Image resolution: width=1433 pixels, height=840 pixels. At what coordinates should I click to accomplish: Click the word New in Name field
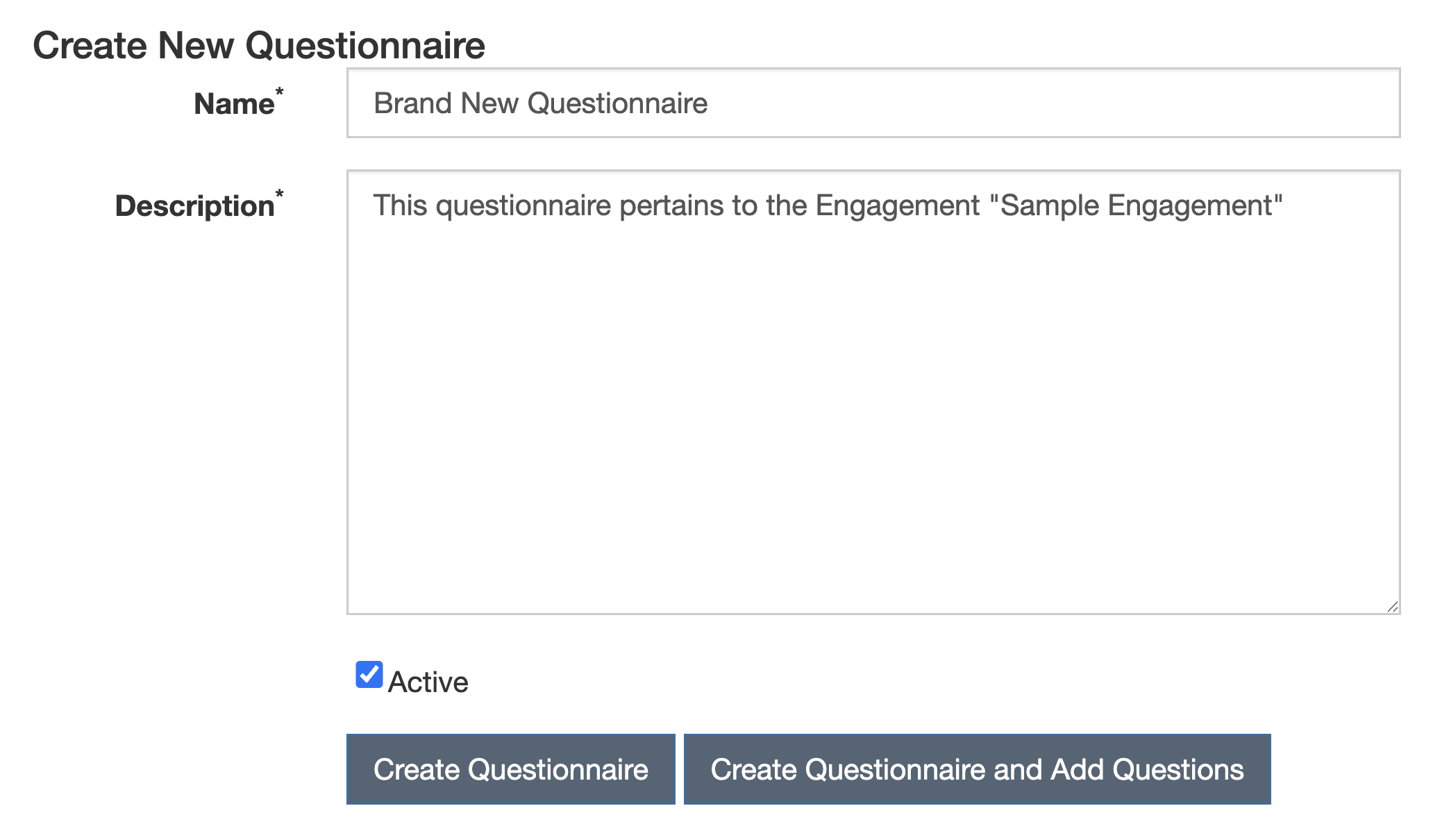pos(489,103)
